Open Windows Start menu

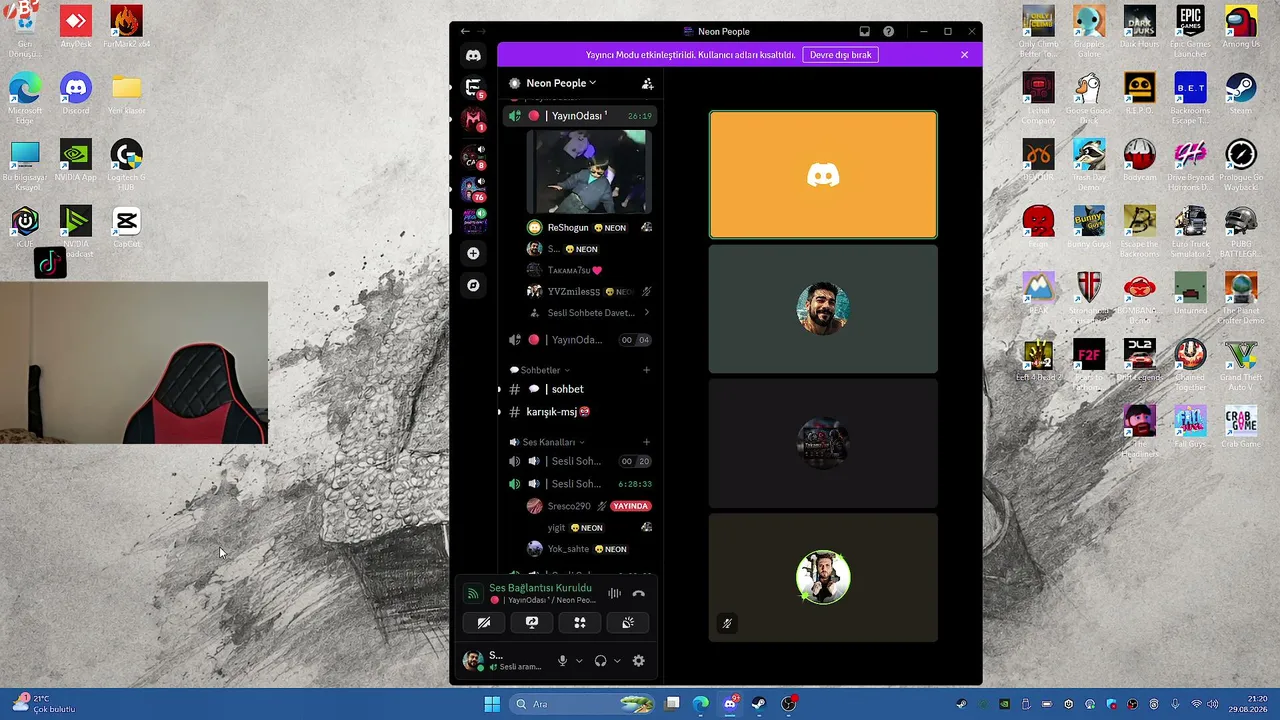[x=492, y=704]
